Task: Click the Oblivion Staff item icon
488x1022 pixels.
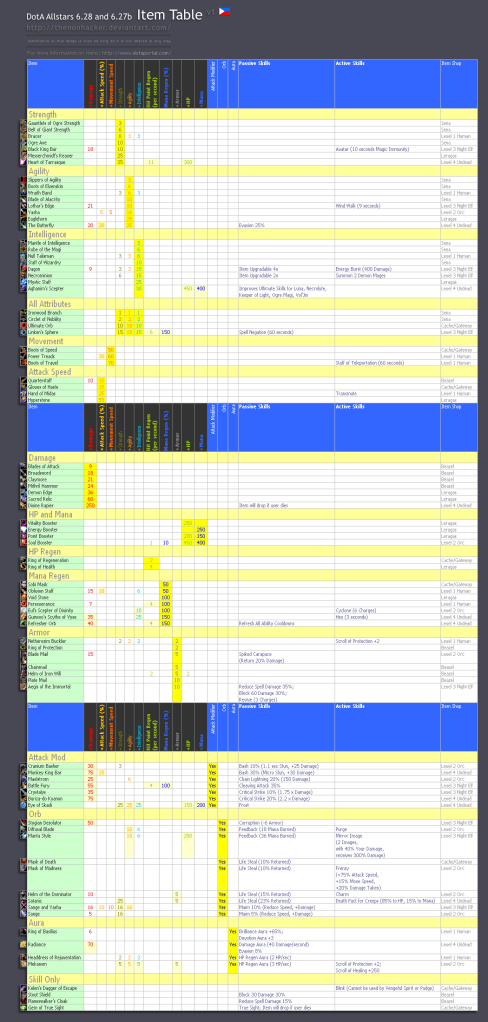Action: (23, 591)
